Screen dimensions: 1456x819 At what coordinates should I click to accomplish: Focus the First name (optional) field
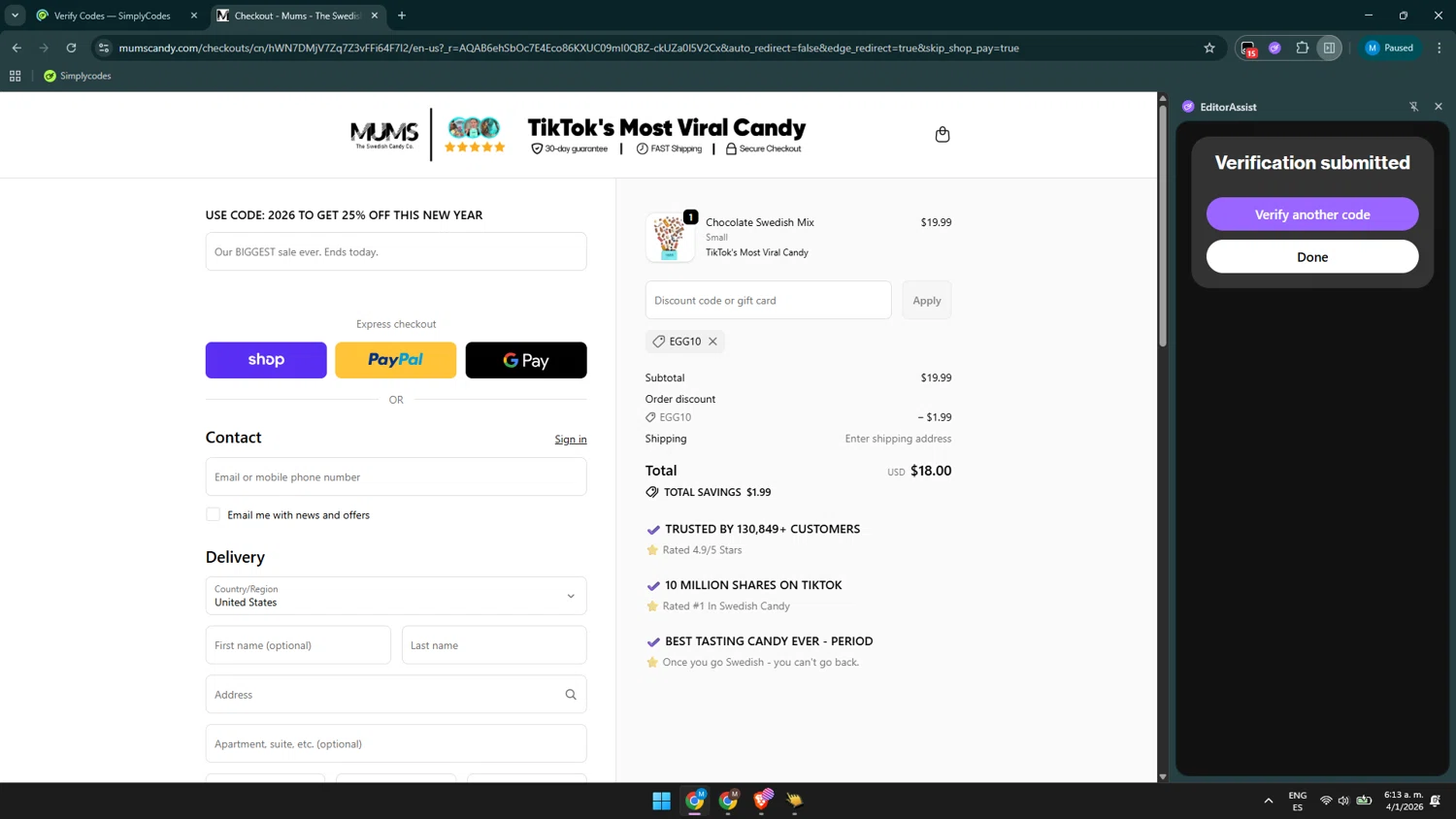298,645
